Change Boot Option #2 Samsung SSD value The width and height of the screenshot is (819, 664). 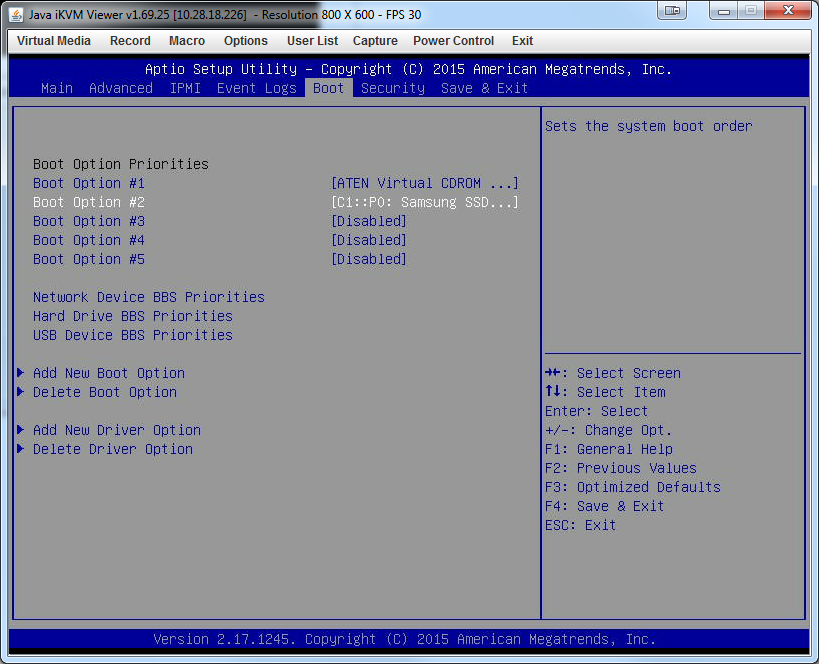(x=424, y=202)
